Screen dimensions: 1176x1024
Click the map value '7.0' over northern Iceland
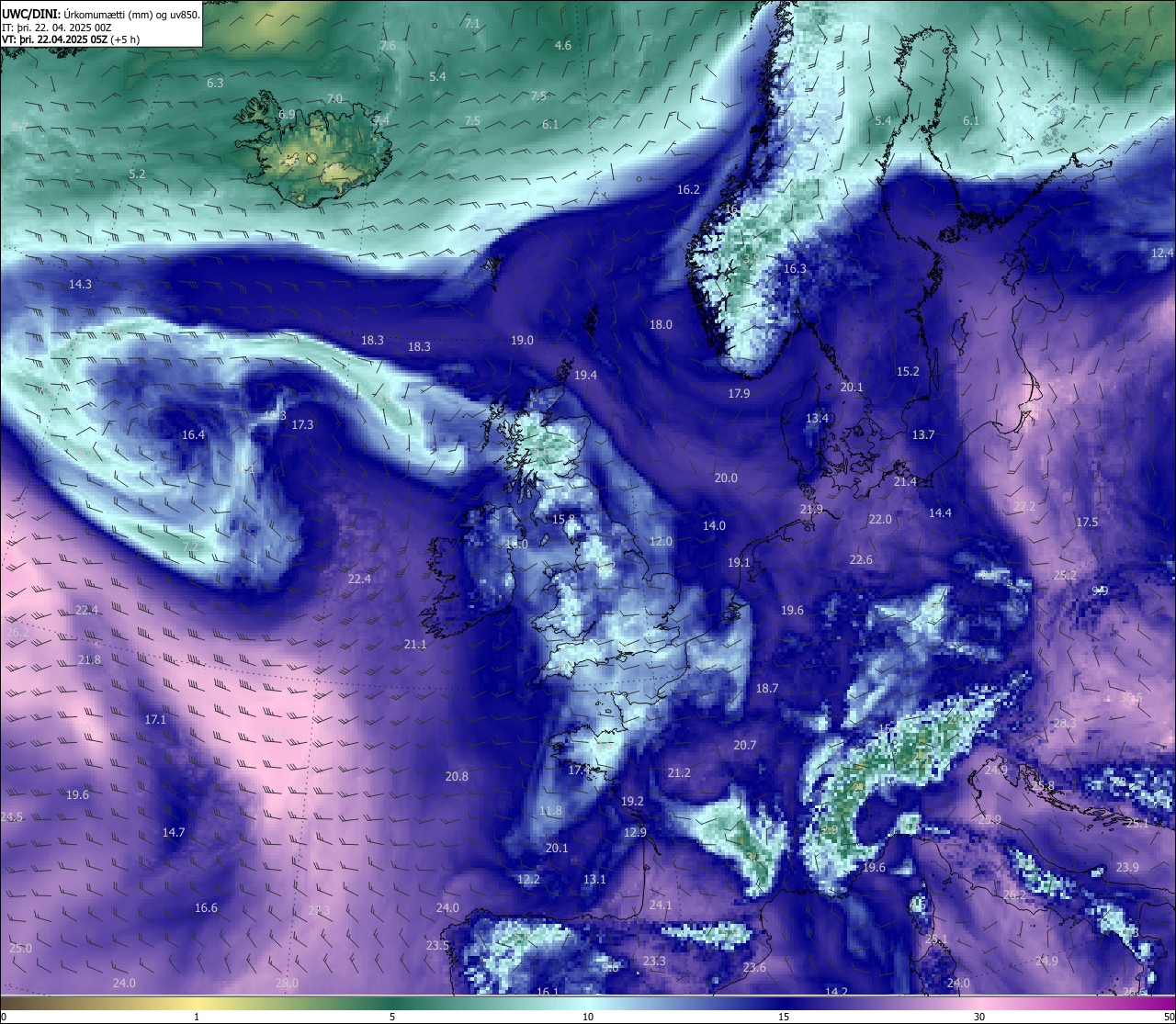pos(334,99)
